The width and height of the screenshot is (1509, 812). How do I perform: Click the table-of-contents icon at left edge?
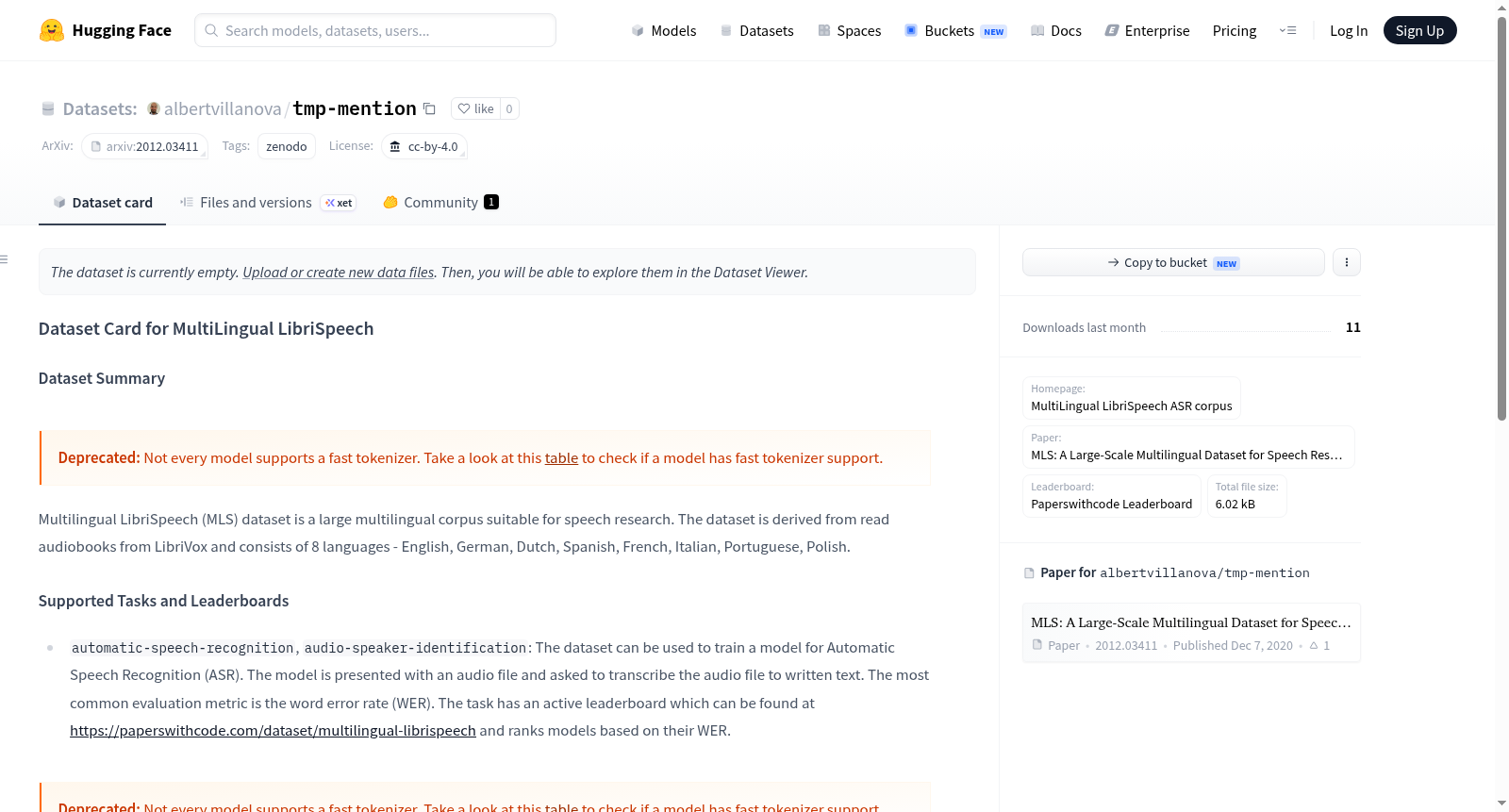4,259
